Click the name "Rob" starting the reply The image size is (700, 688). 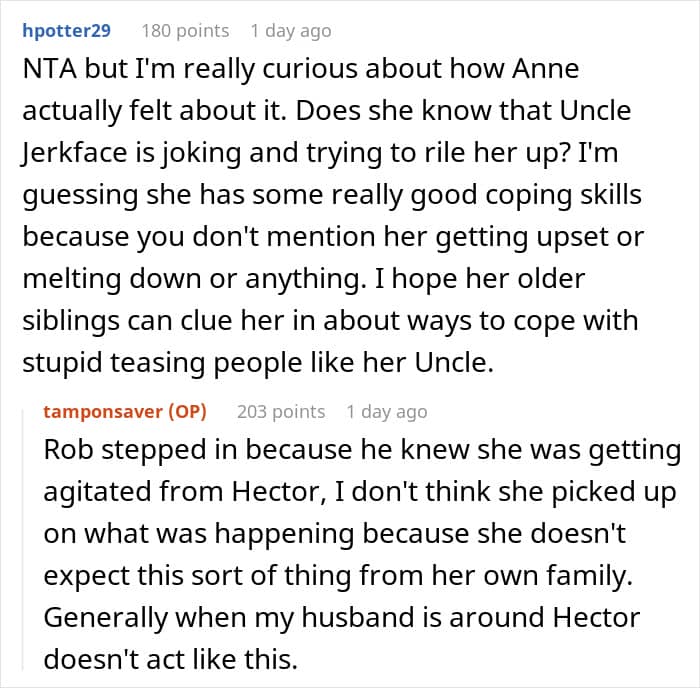68,449
